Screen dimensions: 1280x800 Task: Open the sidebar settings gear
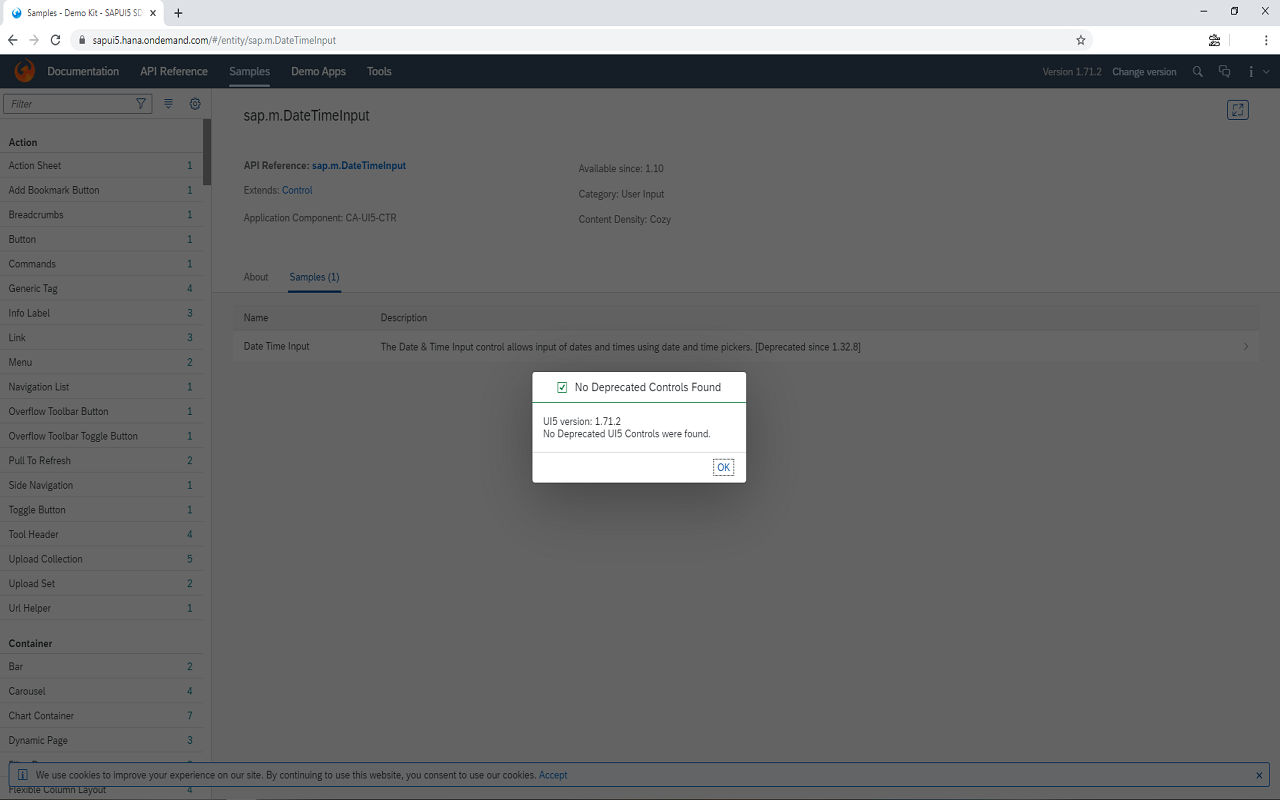pyautogui.click(x=194, y=103)
